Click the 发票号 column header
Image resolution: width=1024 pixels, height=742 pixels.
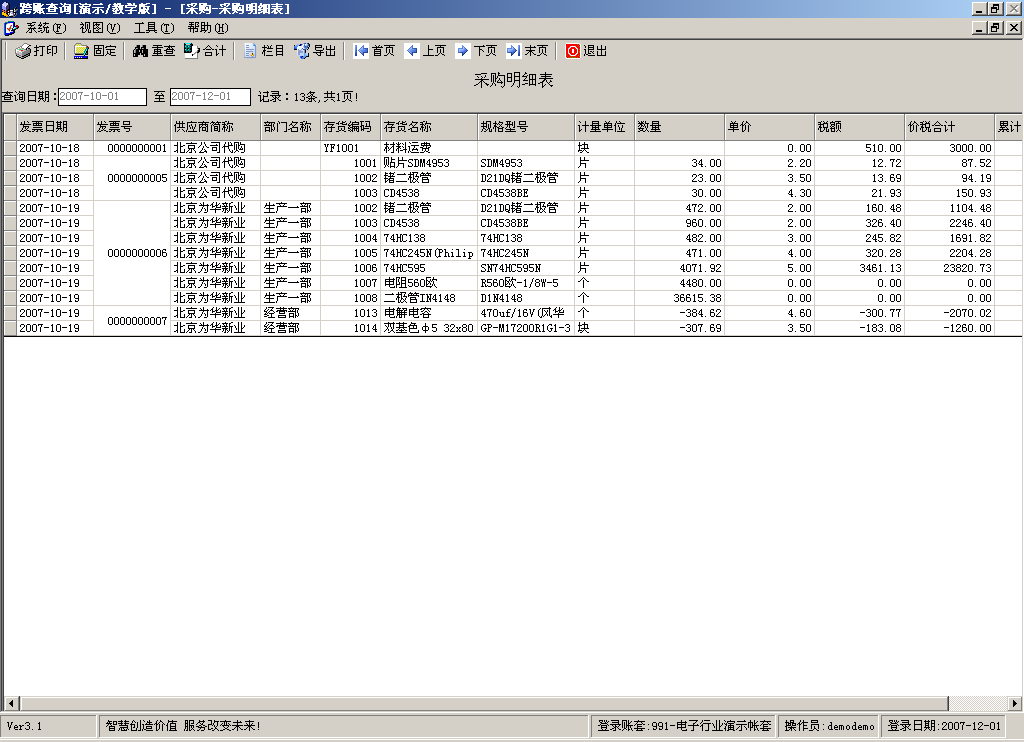[x=132, y=127]
